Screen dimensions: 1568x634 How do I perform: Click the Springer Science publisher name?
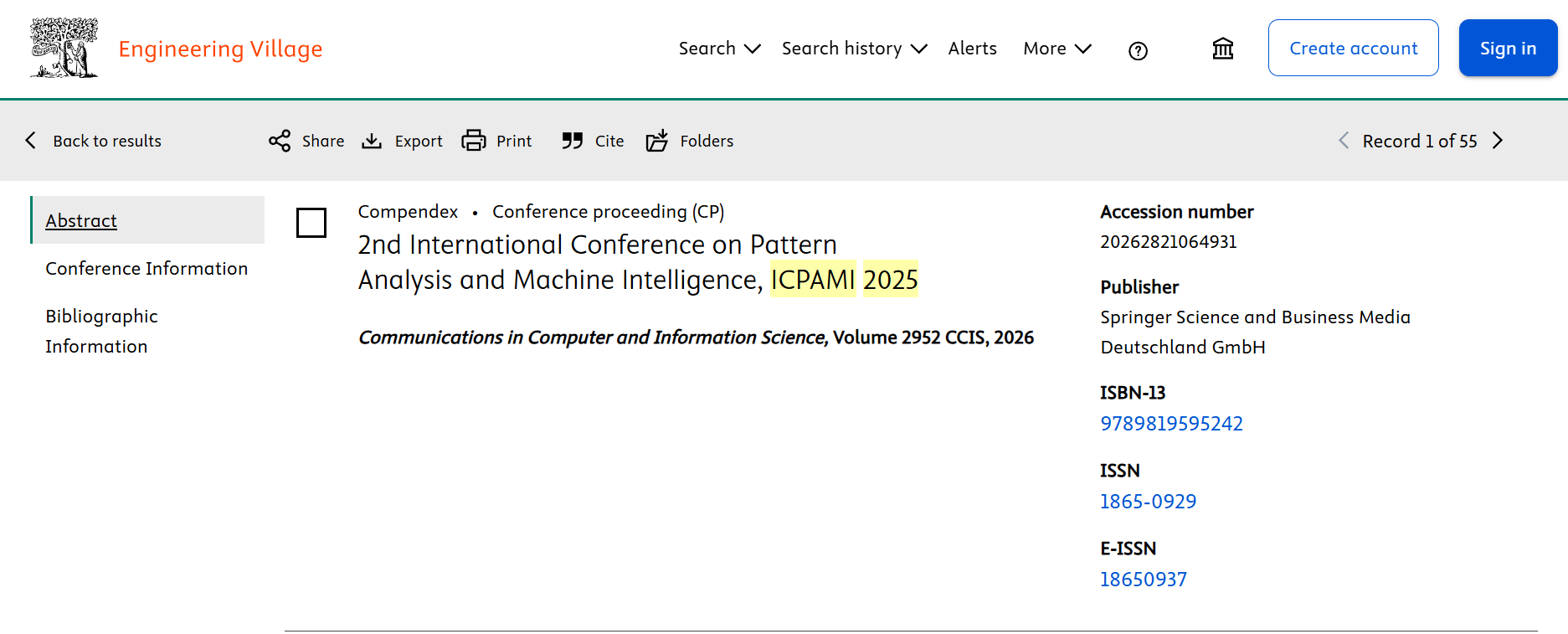tap(1255, 332)
